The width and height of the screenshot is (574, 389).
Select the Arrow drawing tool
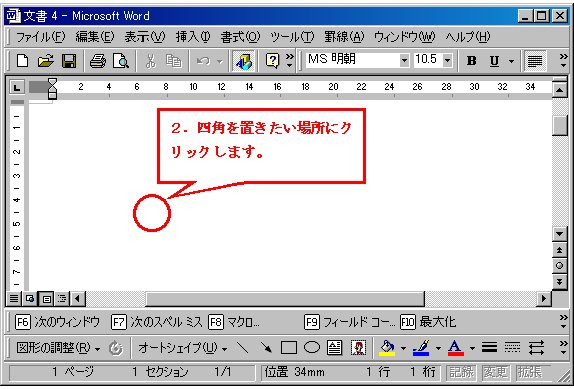pyautogui.click(x=266, y=348)
